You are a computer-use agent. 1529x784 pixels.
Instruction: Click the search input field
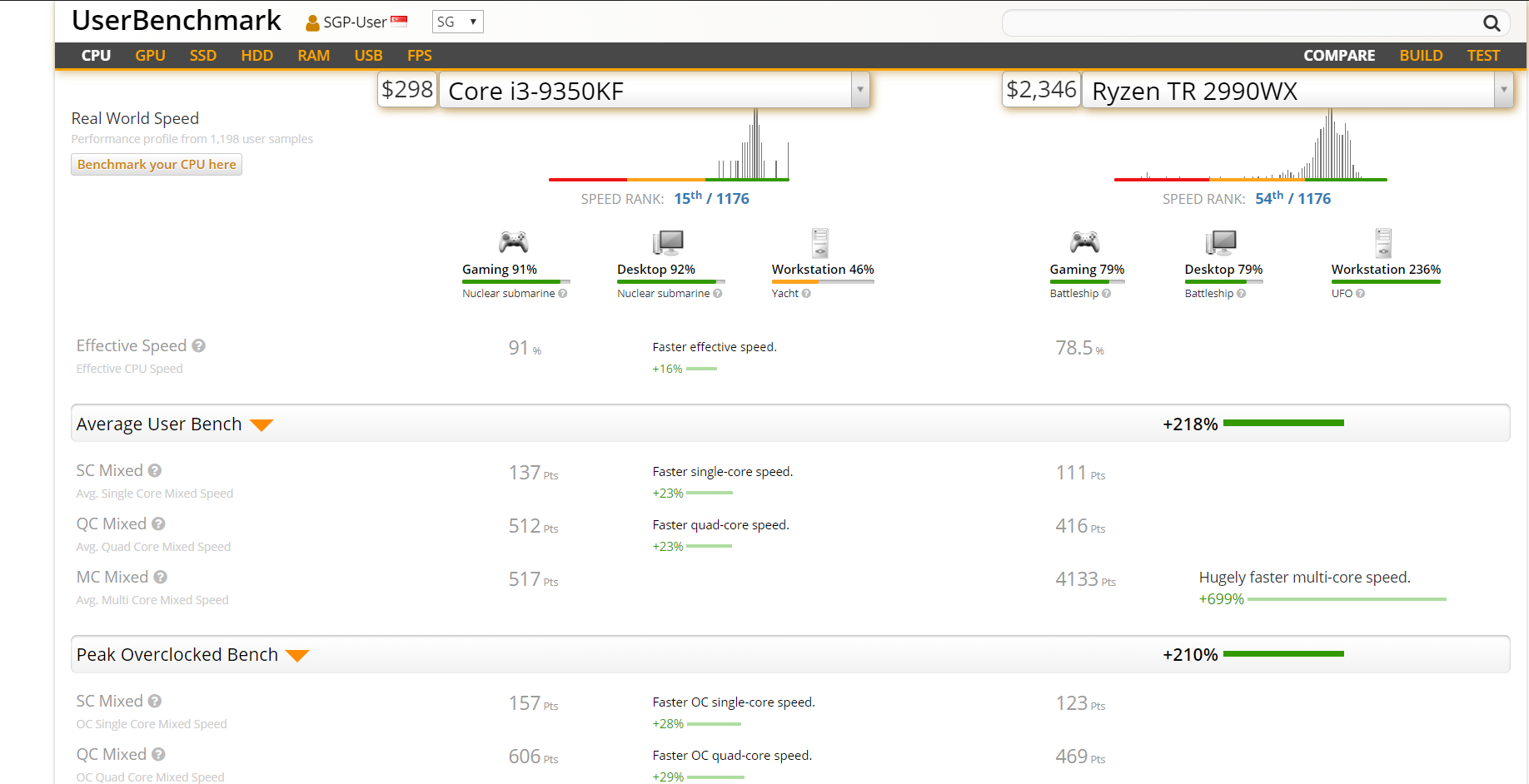[1241, 23]
